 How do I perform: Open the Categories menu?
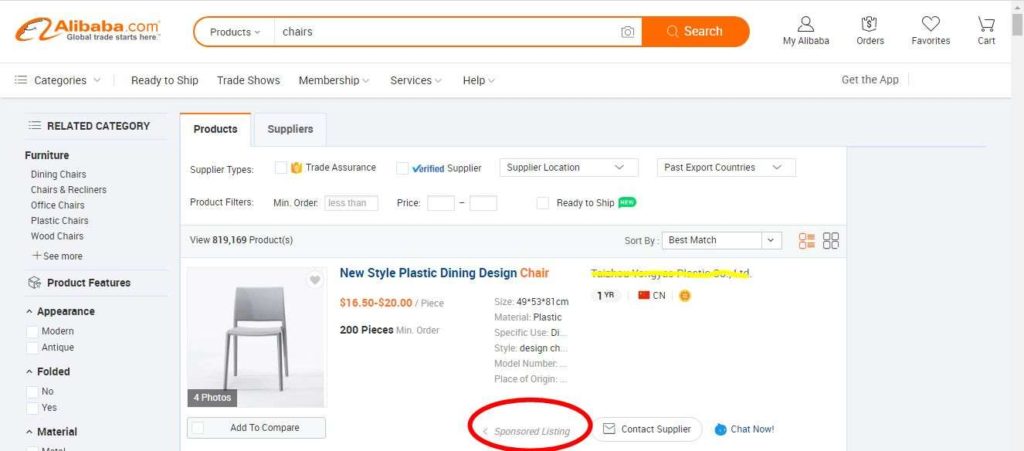point(58,80)
